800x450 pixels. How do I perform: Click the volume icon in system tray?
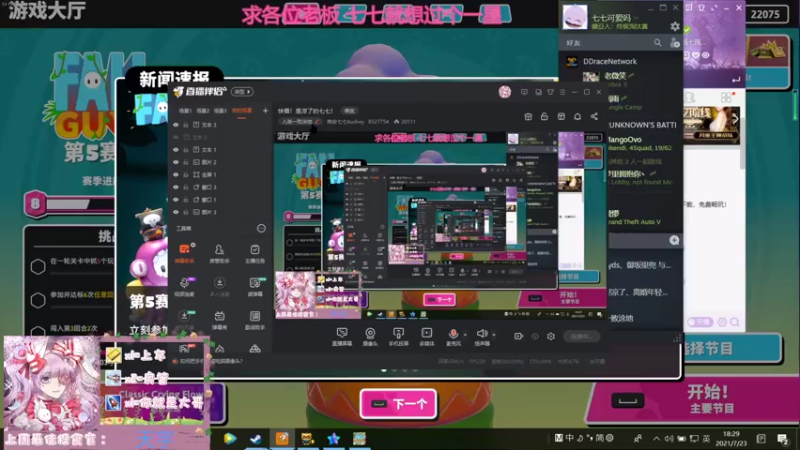click(669, 438)
